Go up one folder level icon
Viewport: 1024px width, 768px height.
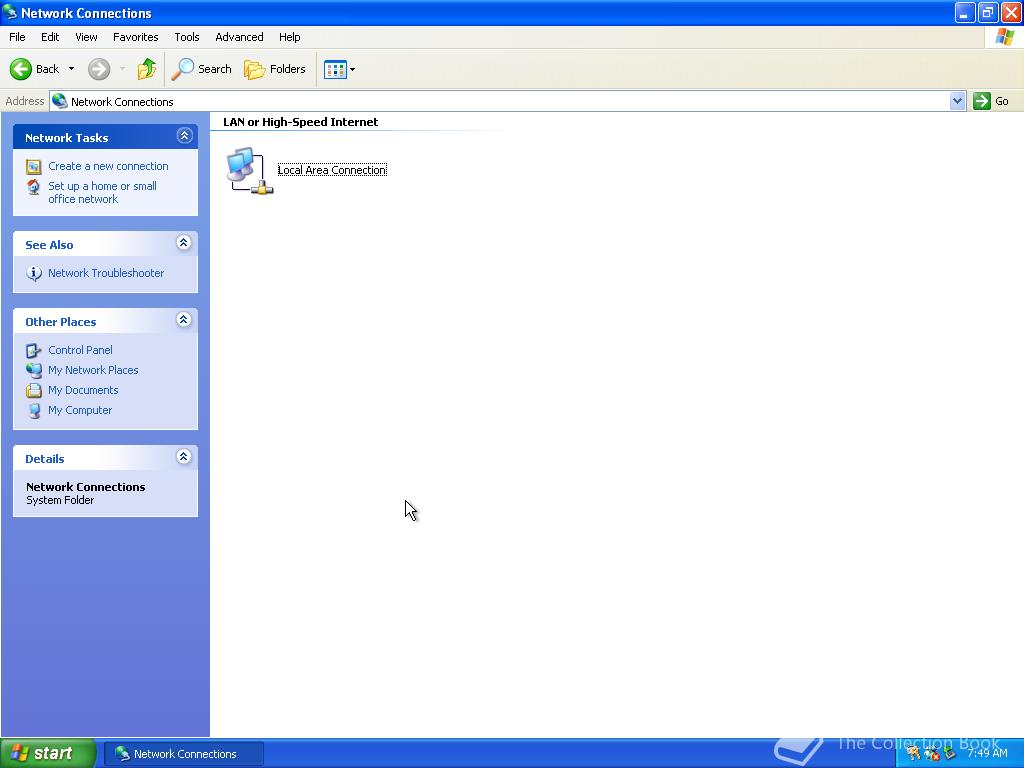147,69
